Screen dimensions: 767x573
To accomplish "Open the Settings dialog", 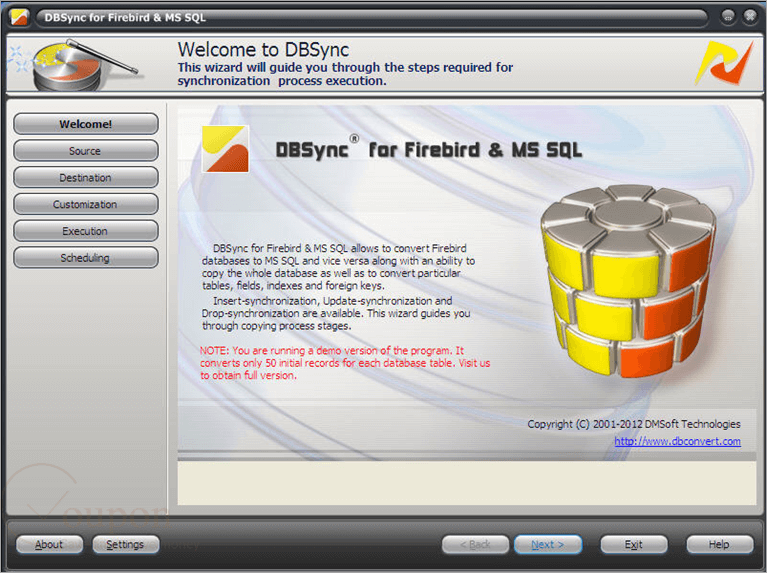I will [126, 544].
